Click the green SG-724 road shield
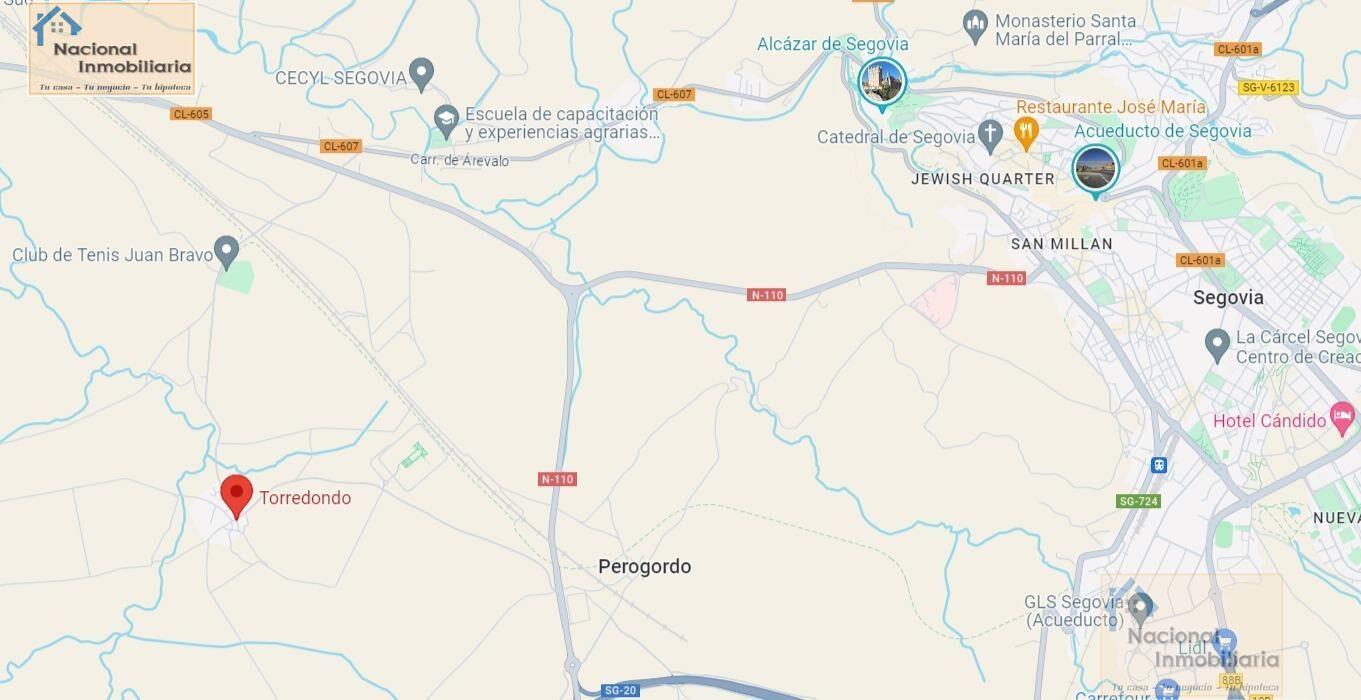The height and width of the screenshot is (700, 1361). tap(1138, 501)
